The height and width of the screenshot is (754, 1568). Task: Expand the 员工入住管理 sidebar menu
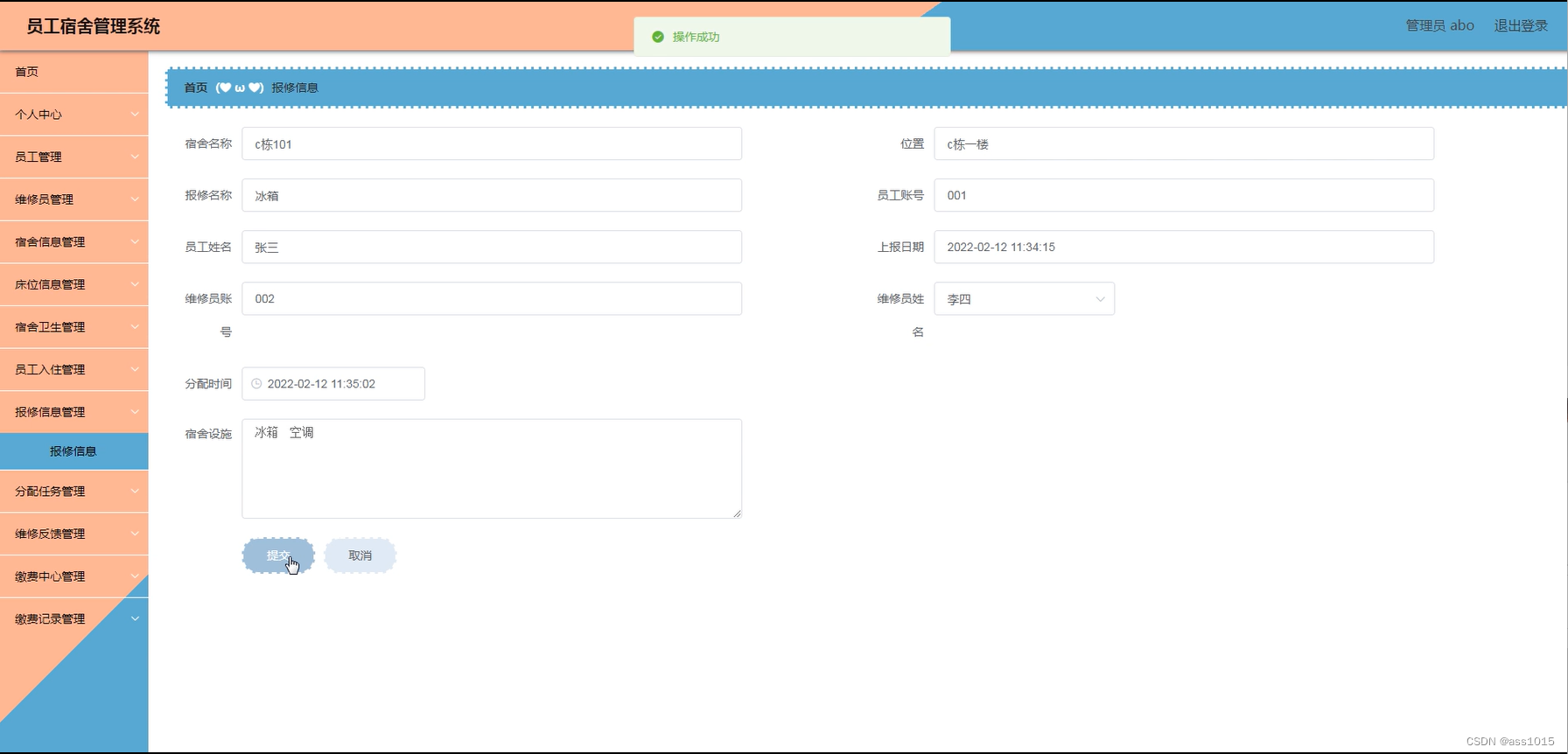[x=74, y=369]
